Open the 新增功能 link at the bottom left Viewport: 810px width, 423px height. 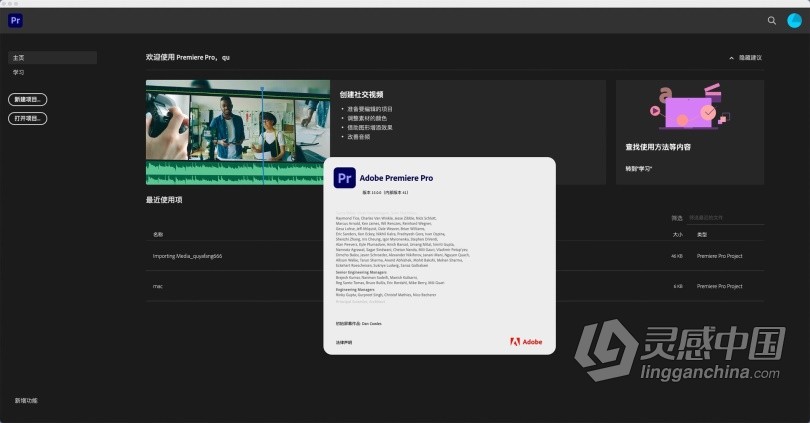tap(26, 401)
